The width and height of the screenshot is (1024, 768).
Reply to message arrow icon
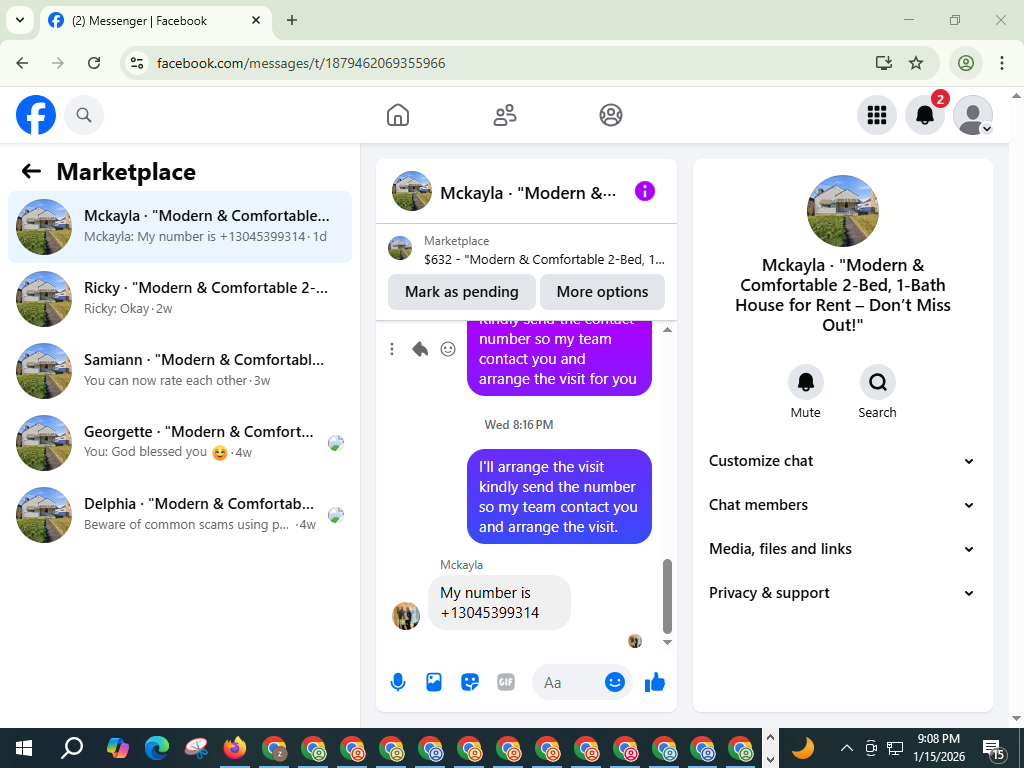coord(420,349)
